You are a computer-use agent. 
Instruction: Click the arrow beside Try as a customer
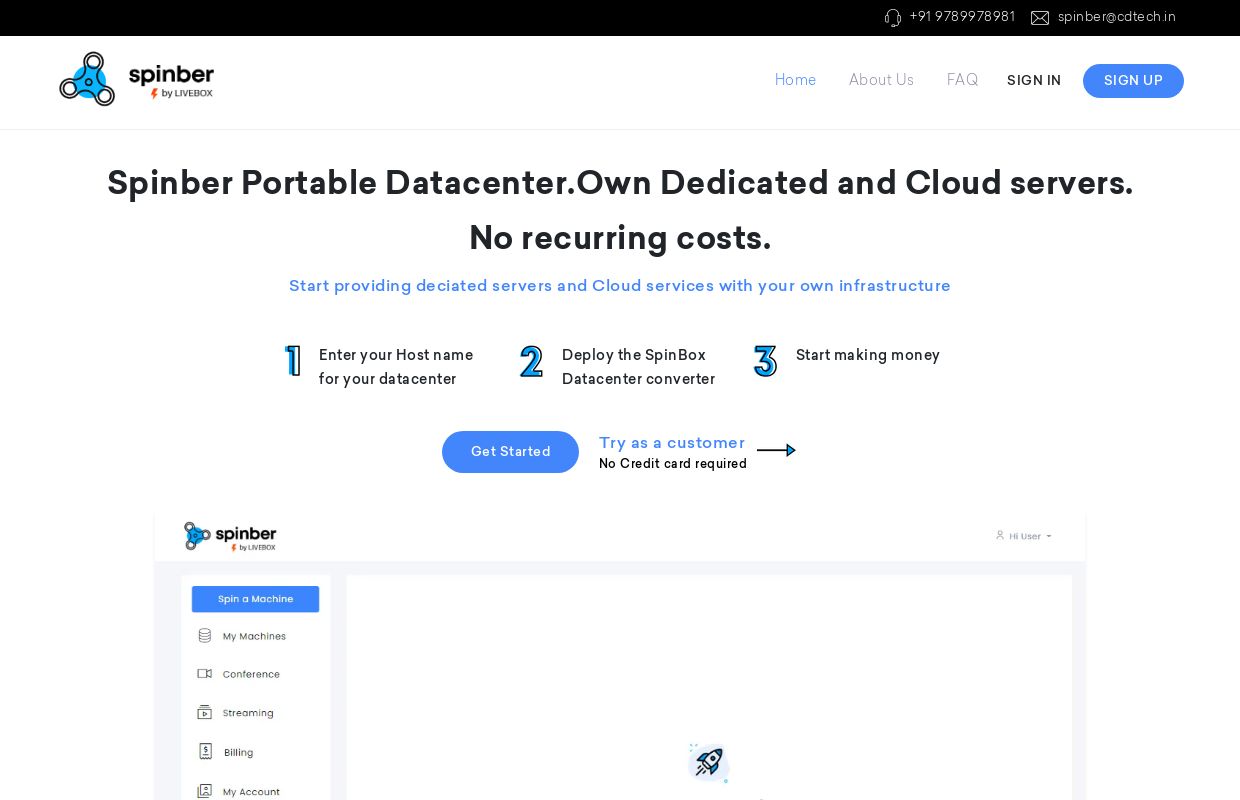(x=776, y=451)
